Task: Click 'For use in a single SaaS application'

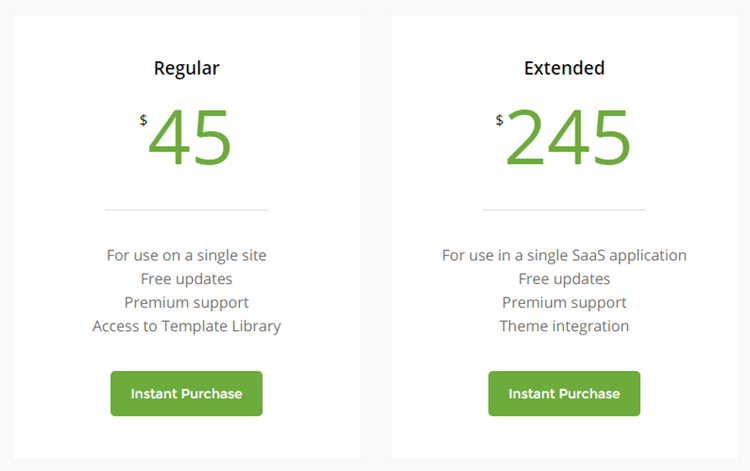Action: (564, 255)
